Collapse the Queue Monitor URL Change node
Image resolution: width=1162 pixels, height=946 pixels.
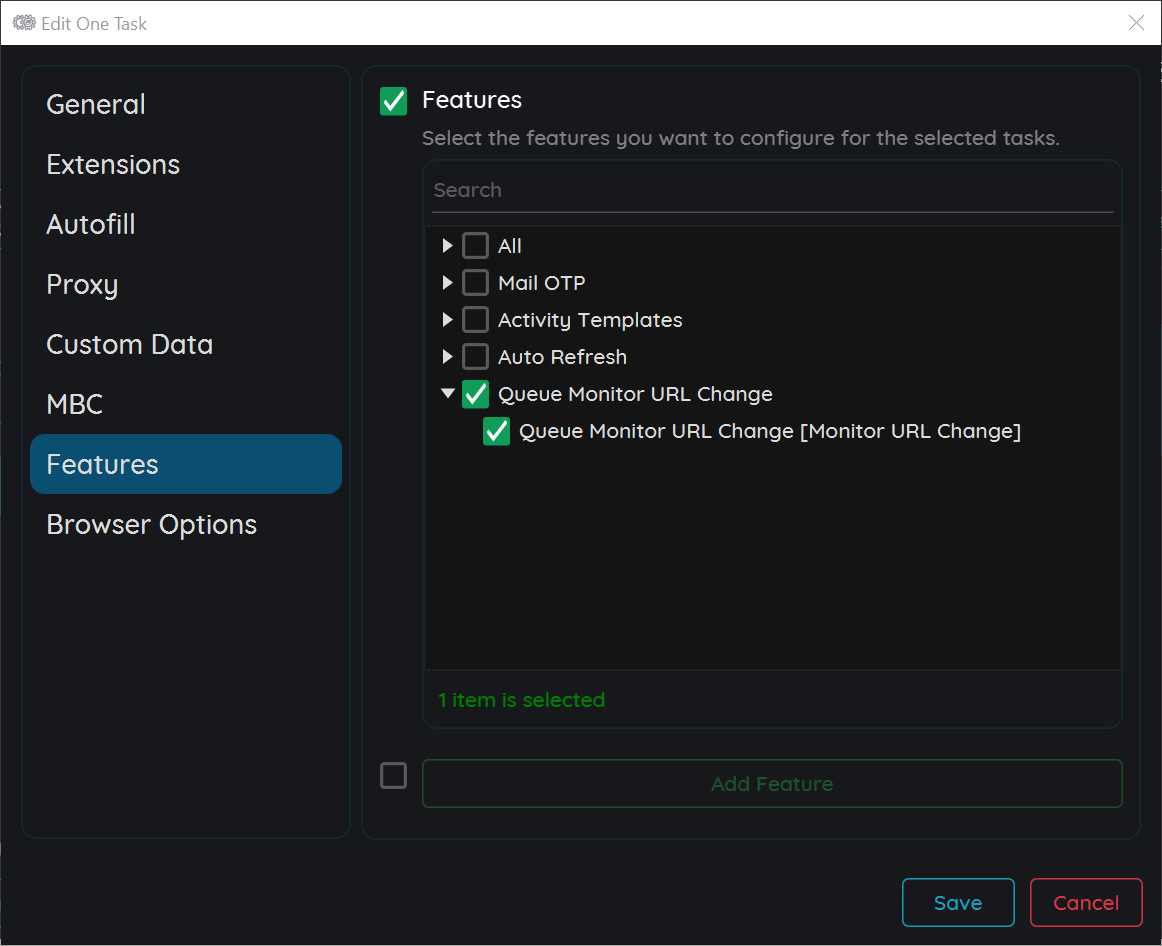pyautogui.click(x=447, y=393)
